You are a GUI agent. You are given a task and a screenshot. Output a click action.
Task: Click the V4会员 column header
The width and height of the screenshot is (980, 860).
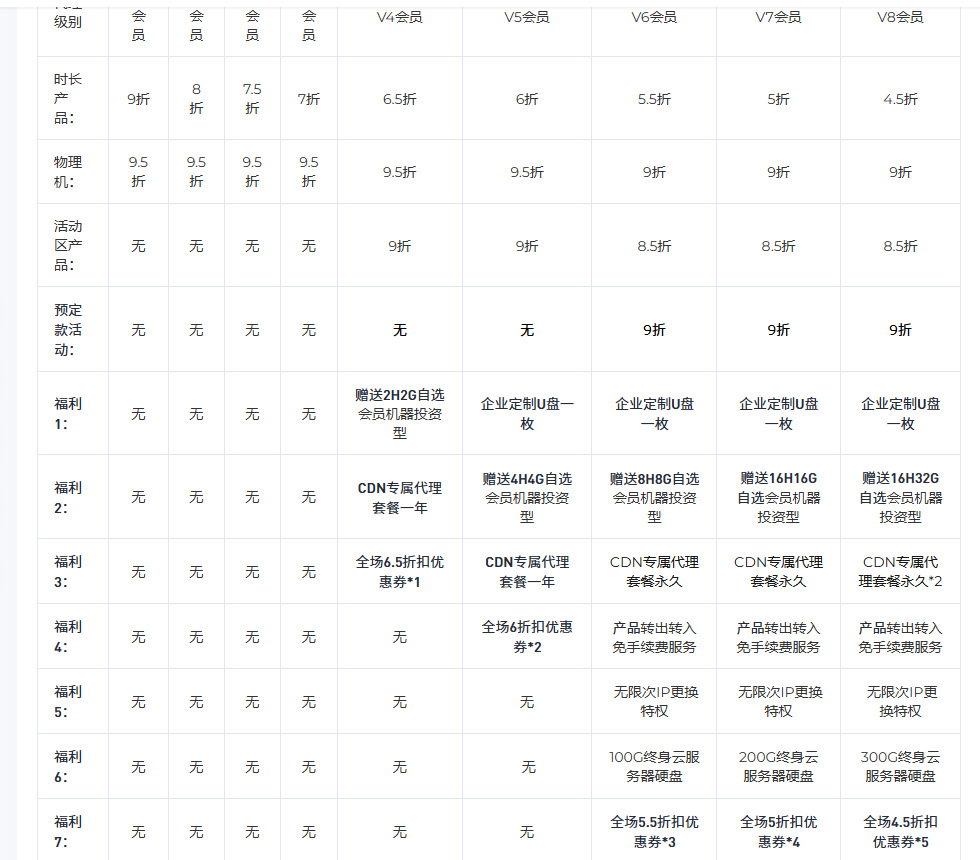(x=400, y=17)
